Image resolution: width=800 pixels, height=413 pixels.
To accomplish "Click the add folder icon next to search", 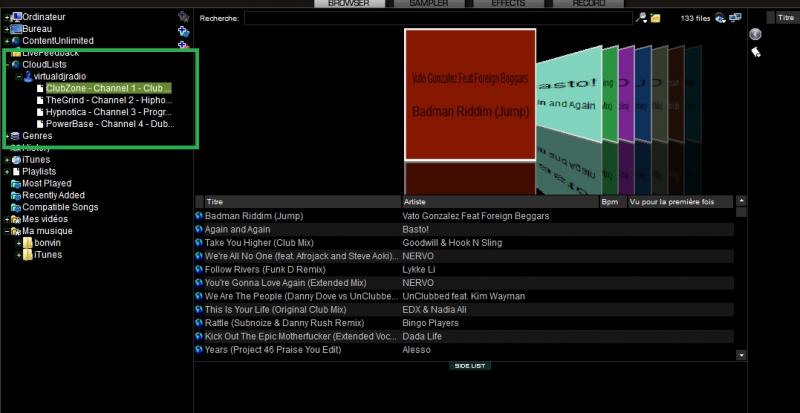I will [x=655, y=18].
